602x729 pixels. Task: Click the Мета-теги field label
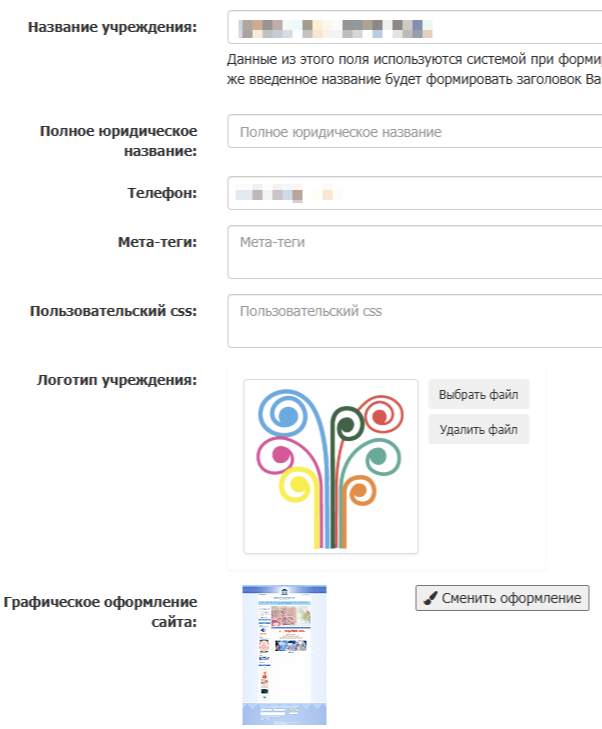click(157, 241)
